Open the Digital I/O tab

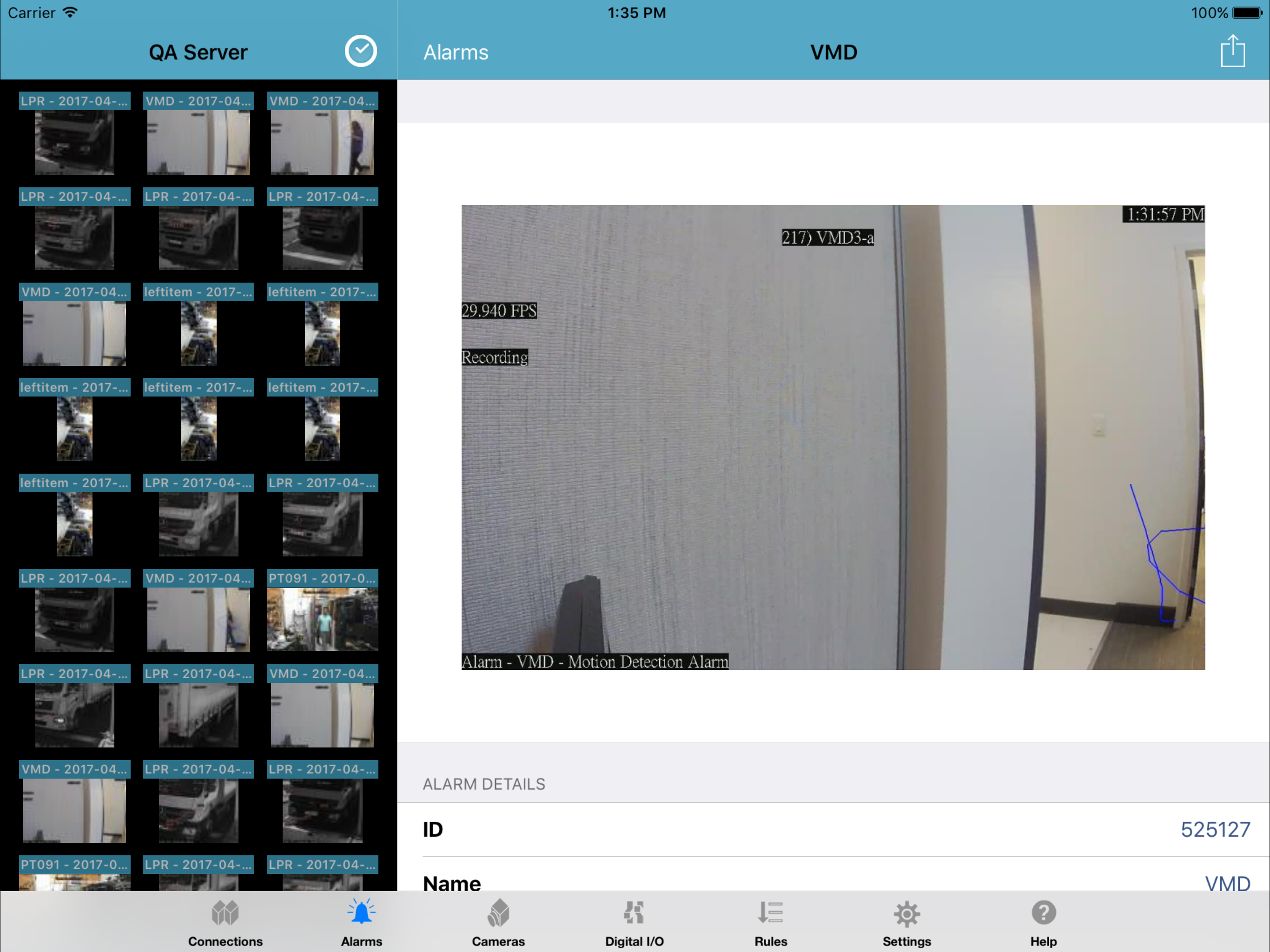[x=634, y=923]
